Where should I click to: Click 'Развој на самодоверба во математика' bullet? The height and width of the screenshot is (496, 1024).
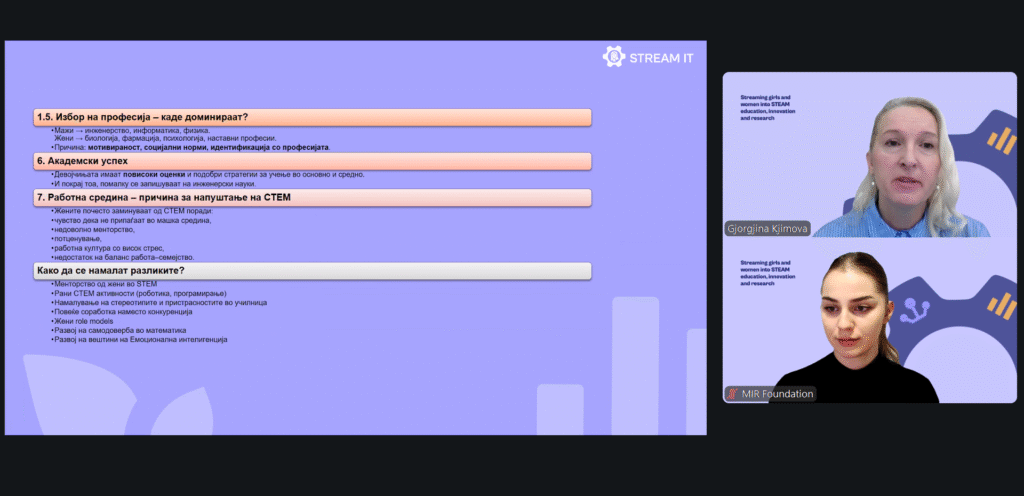pyautogui.click(x=119, y=330)
